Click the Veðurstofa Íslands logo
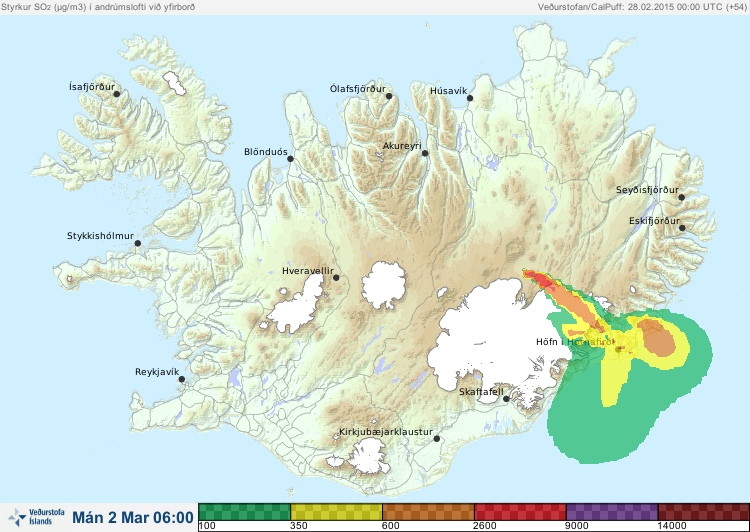The height and width of the screenshot is (532, 750). [x=37, y=517]
